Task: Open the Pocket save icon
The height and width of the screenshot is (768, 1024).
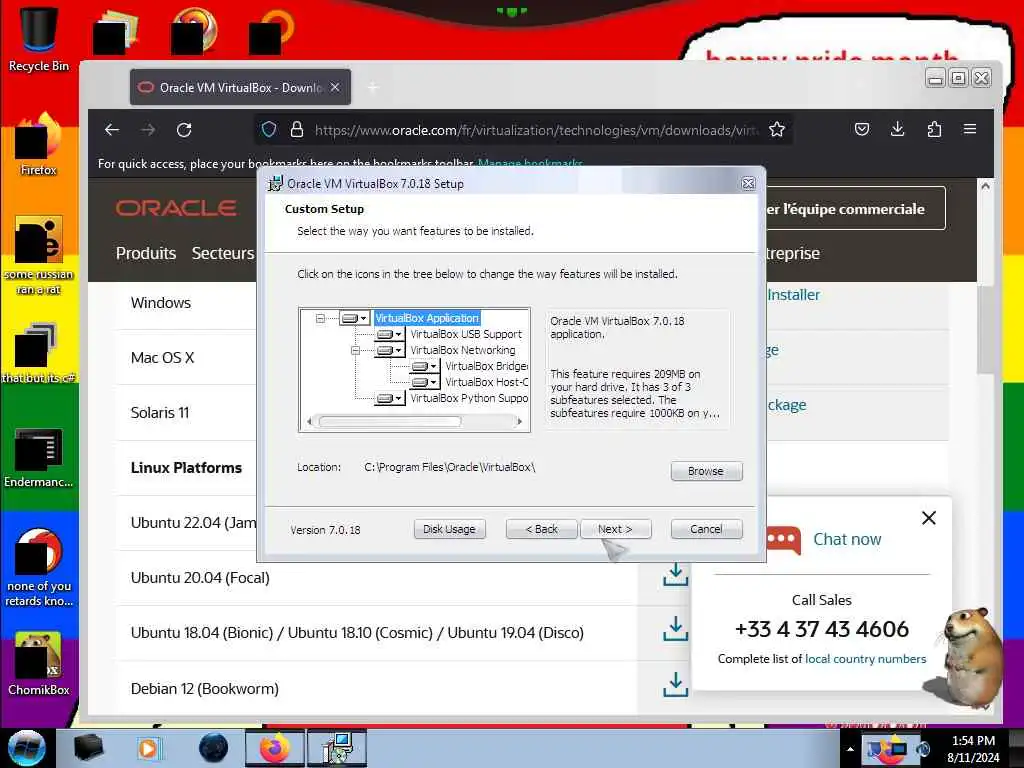Action: pyautogui.click(x=862, y=129)
